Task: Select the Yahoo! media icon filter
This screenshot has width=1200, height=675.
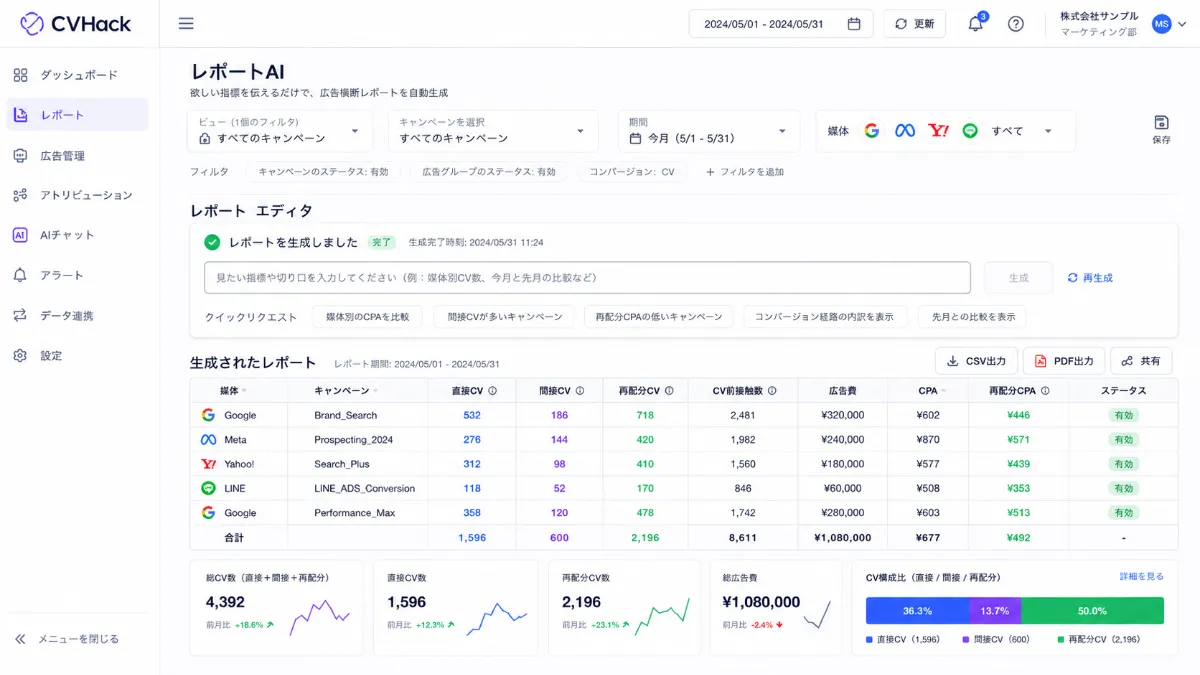Action: (938, 131)
